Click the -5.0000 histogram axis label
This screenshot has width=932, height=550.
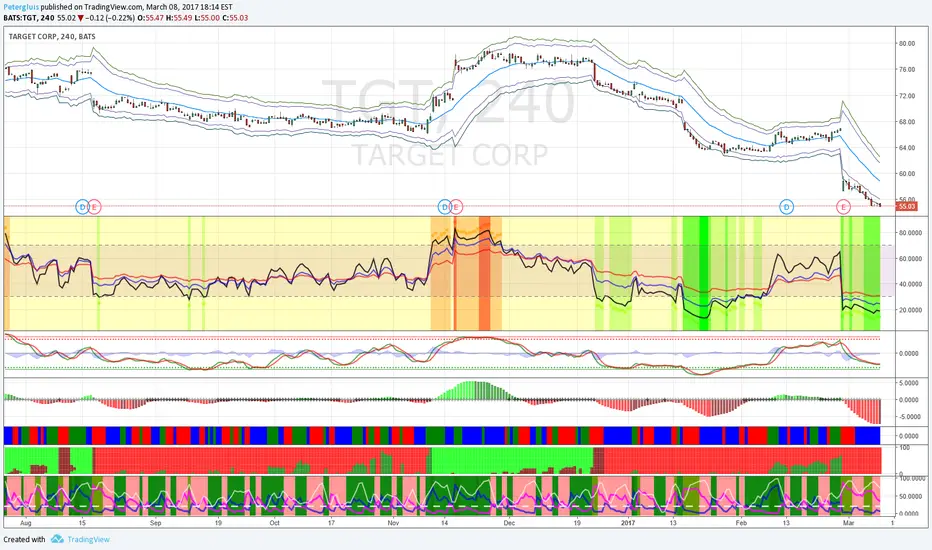click(x=908, y=417)
